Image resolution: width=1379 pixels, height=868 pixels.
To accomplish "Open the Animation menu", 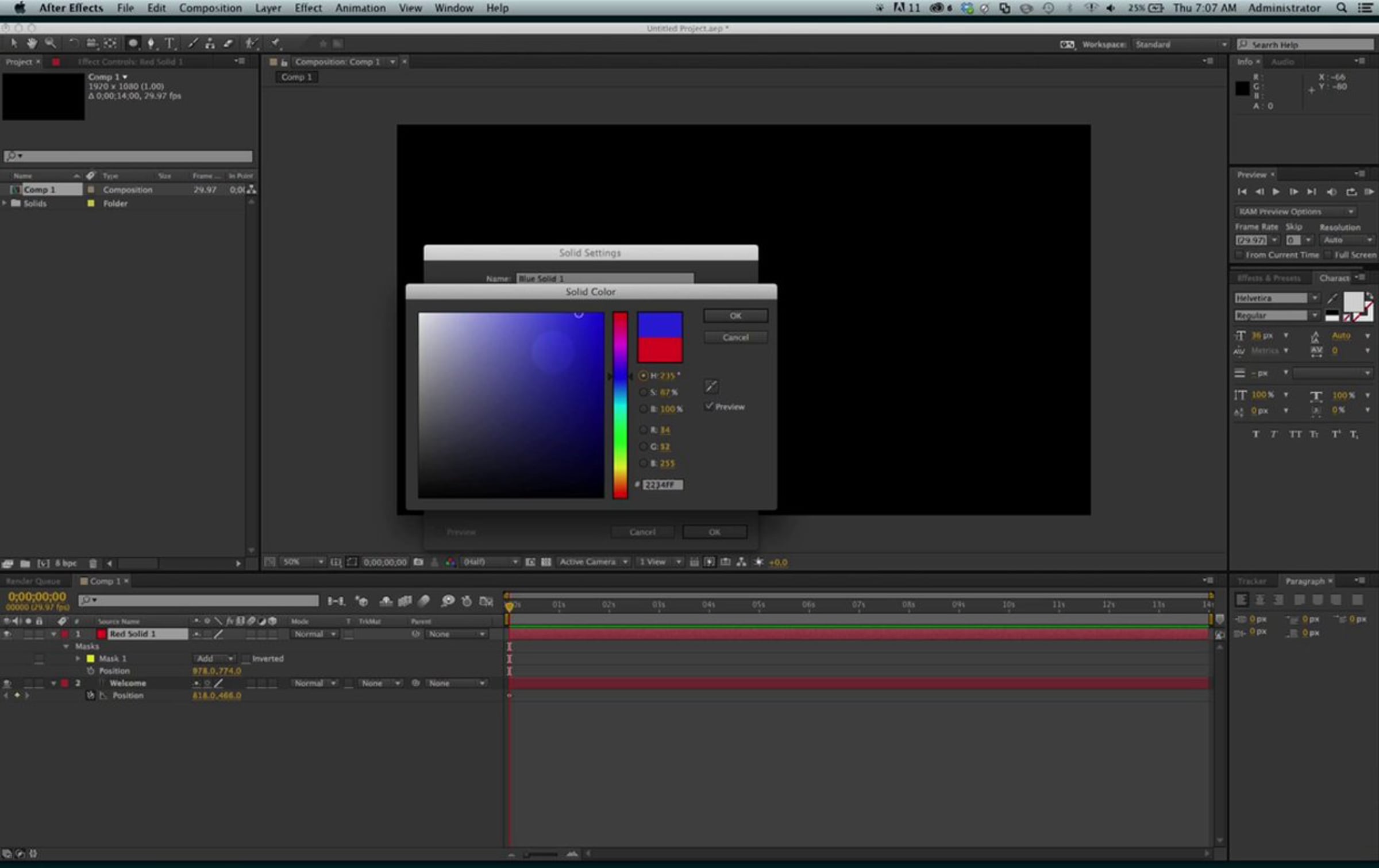I will [x=360, y=8].
